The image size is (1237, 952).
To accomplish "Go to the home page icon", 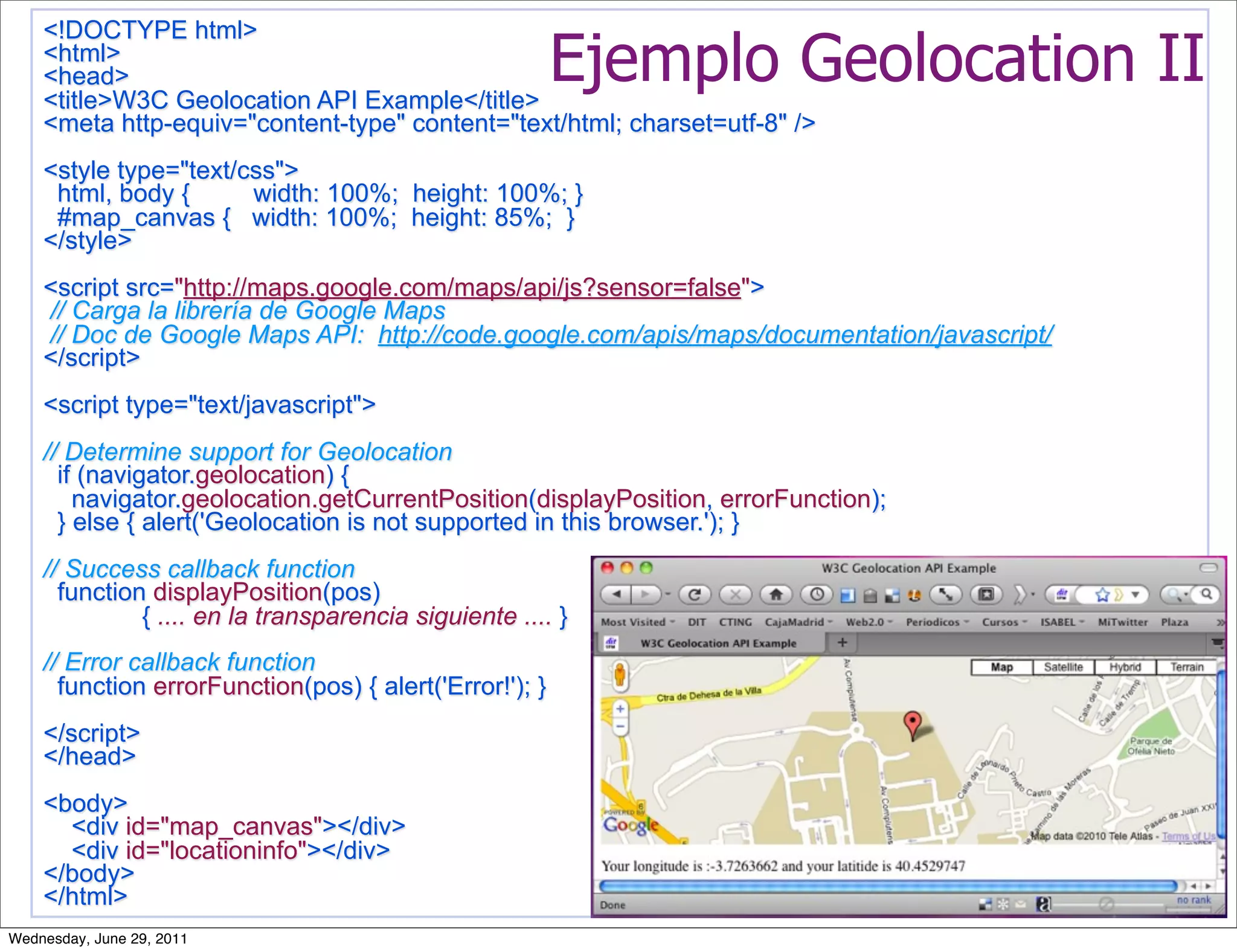I will 776,595.
